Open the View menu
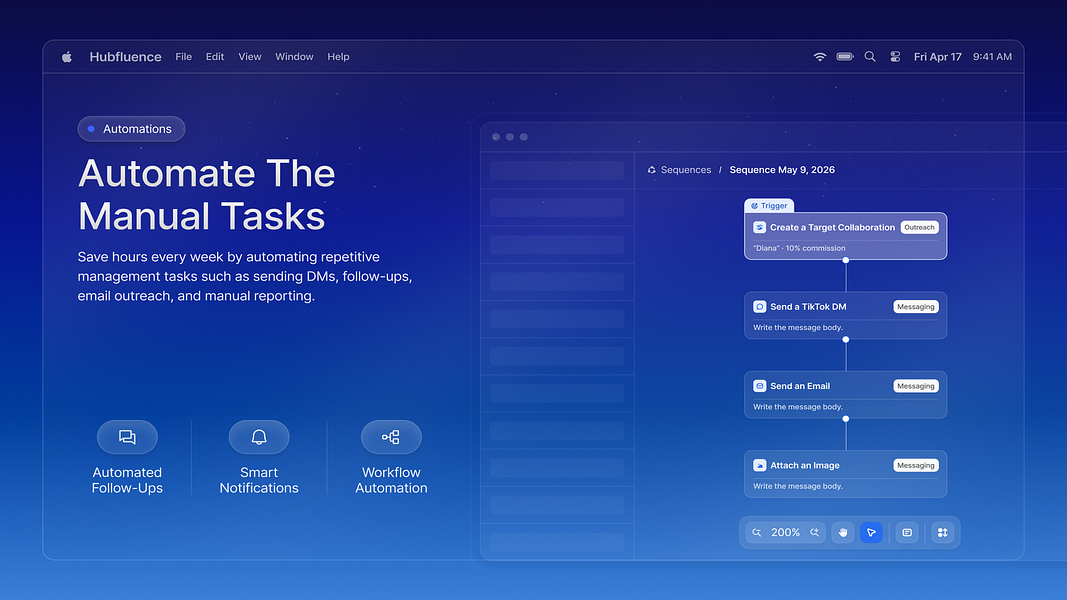The width and height of the screenshot is (1067, 600). [250, 57]
